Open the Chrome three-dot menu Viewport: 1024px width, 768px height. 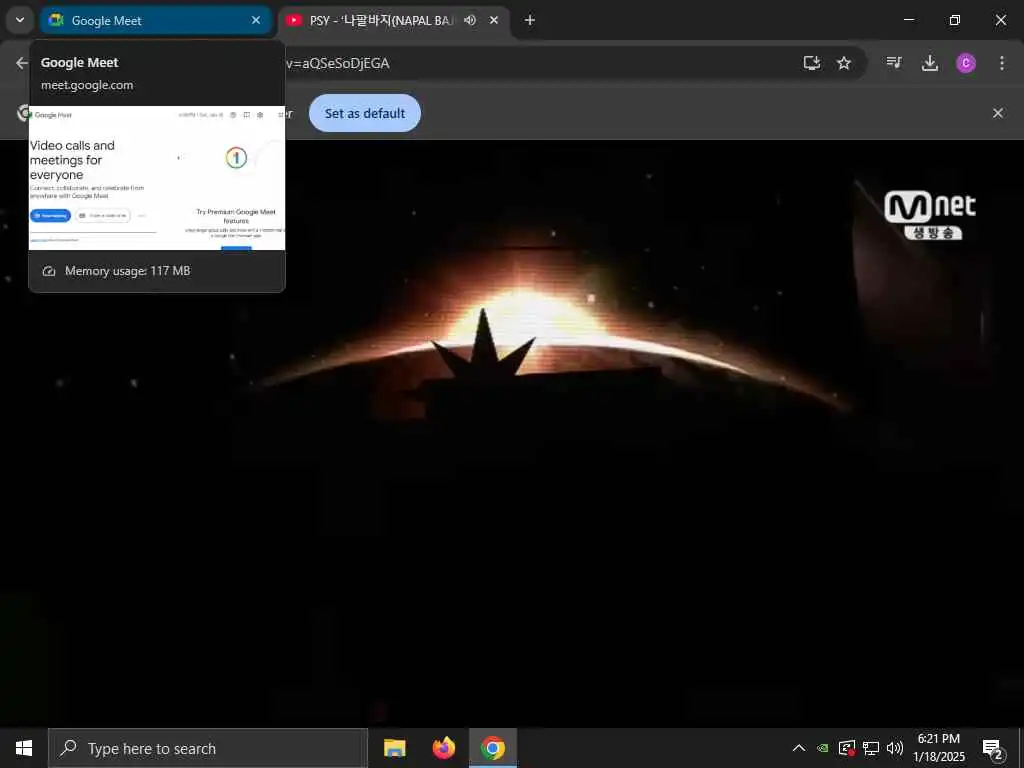[x=1002, y=63]
